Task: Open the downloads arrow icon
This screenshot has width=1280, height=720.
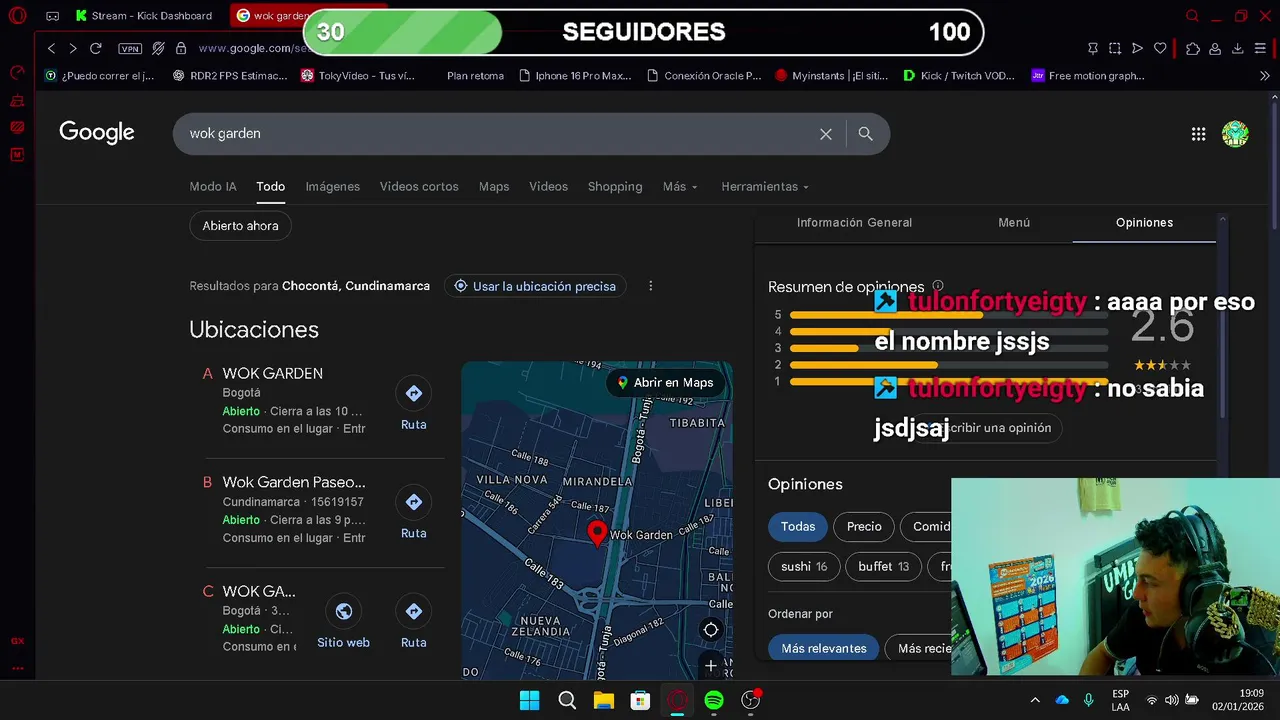Action: (x=1237, y=48)
